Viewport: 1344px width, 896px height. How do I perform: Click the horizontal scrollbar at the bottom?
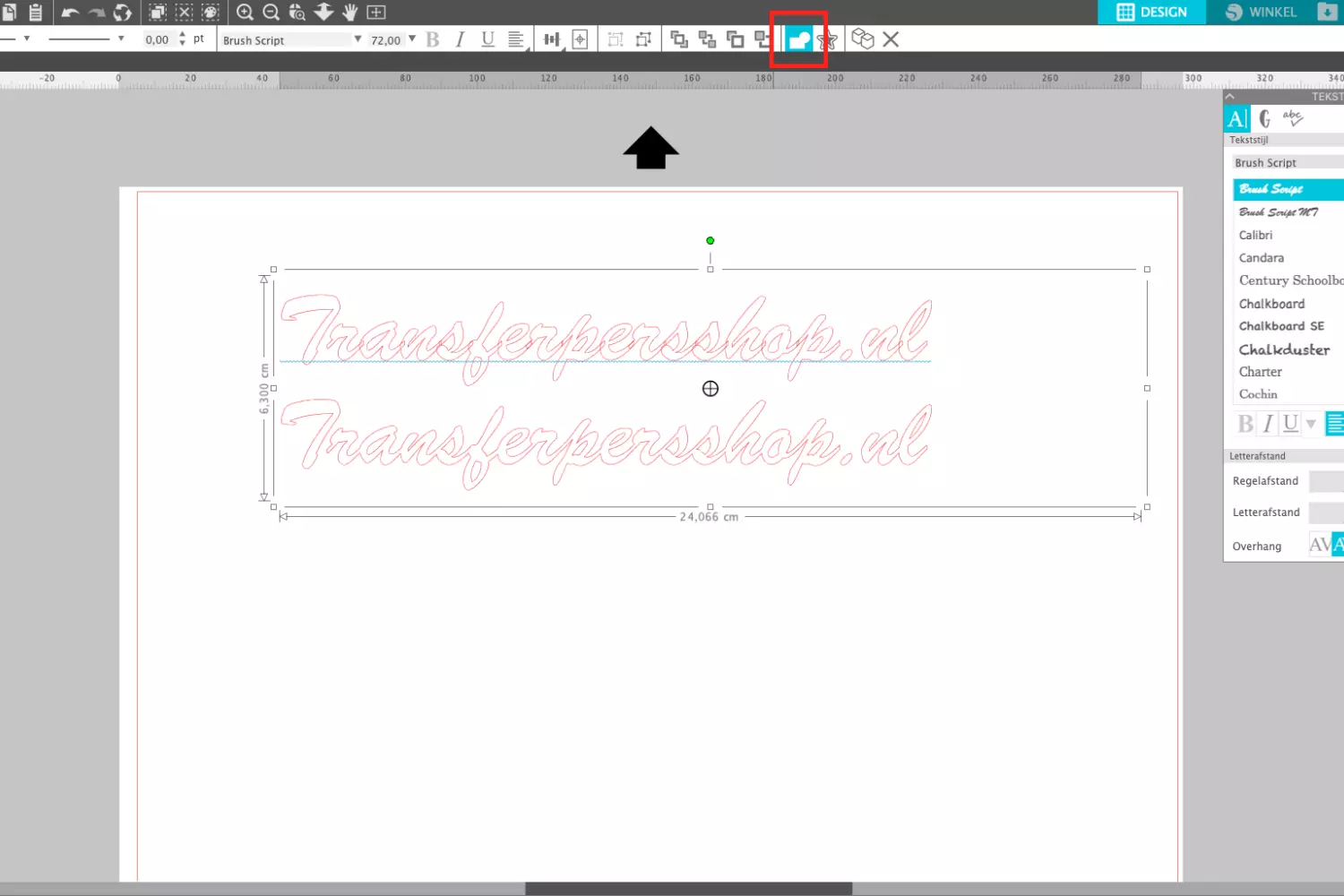[x=688, y=889]
